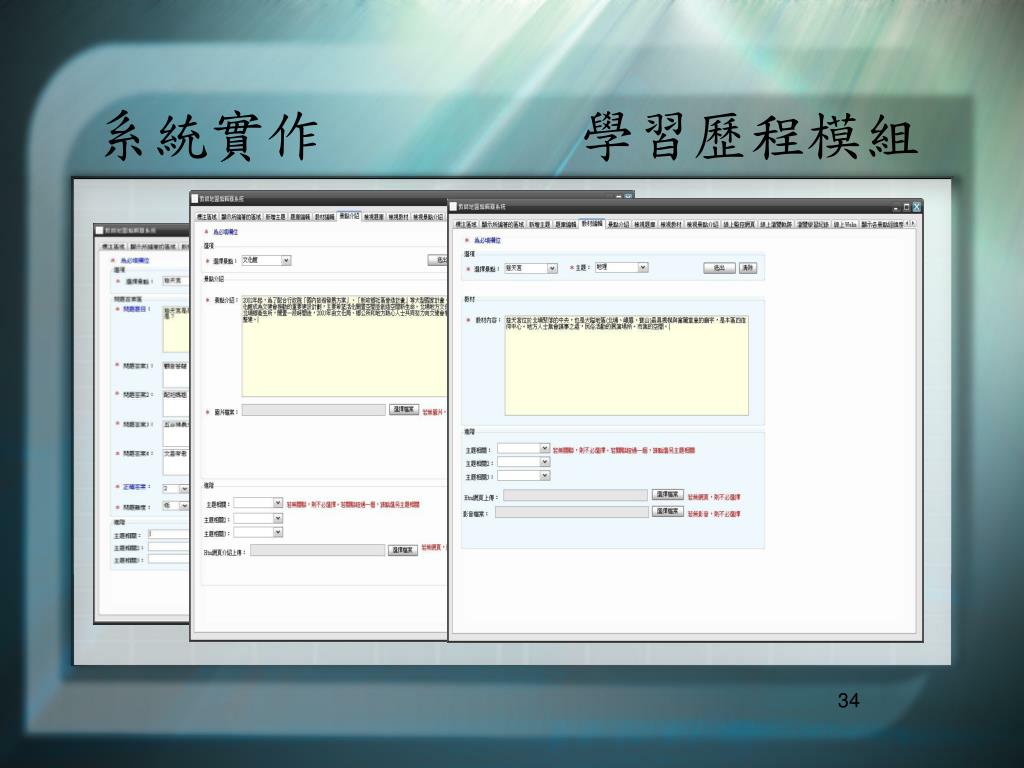Click the 為必填欄位 link in the middle window
The width and height of the screenshot is (1024, 768).
coord(226,232)
